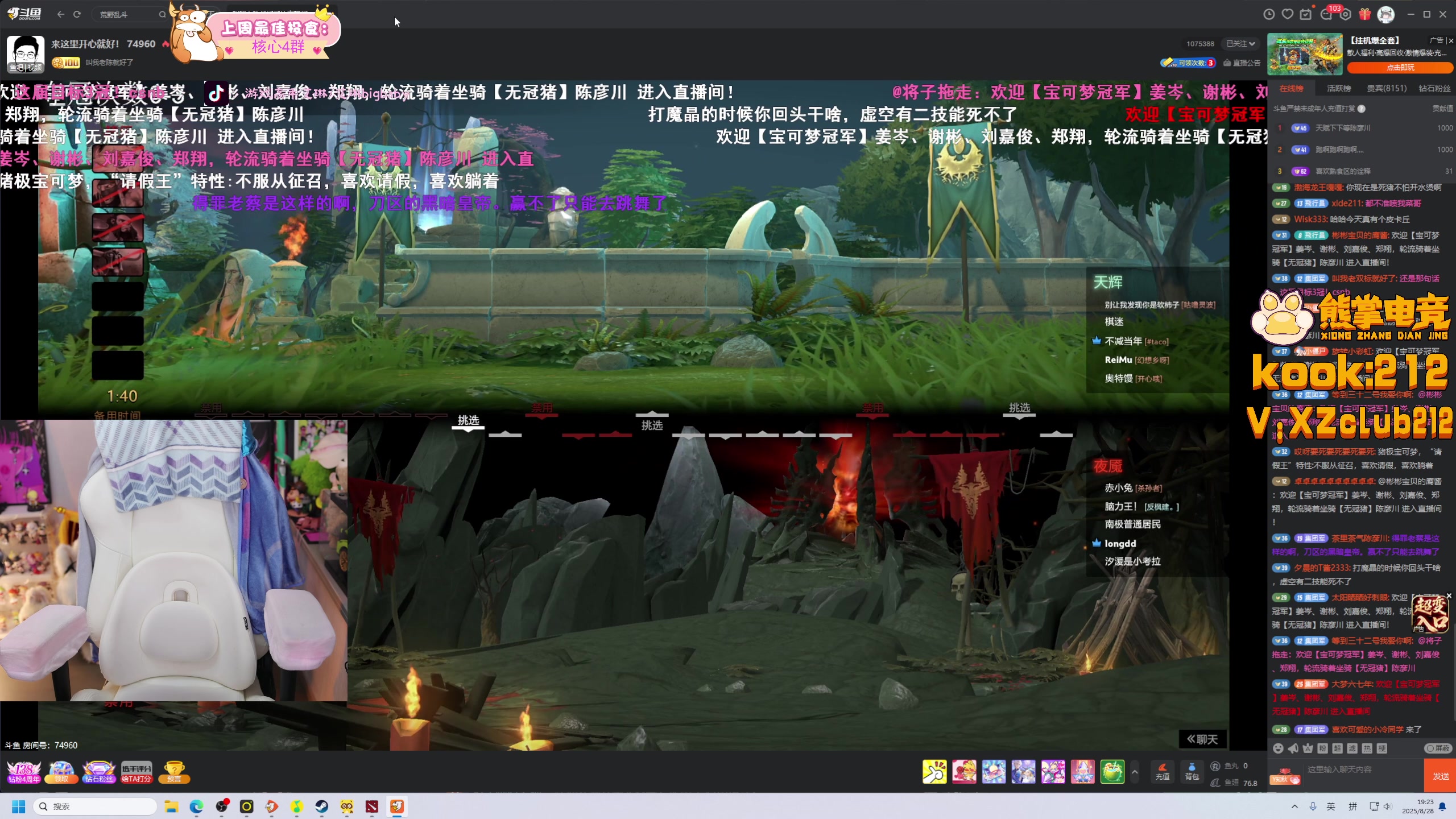
Task: Open the emoji picker in chat toolbar
Action: [1278, 748]
